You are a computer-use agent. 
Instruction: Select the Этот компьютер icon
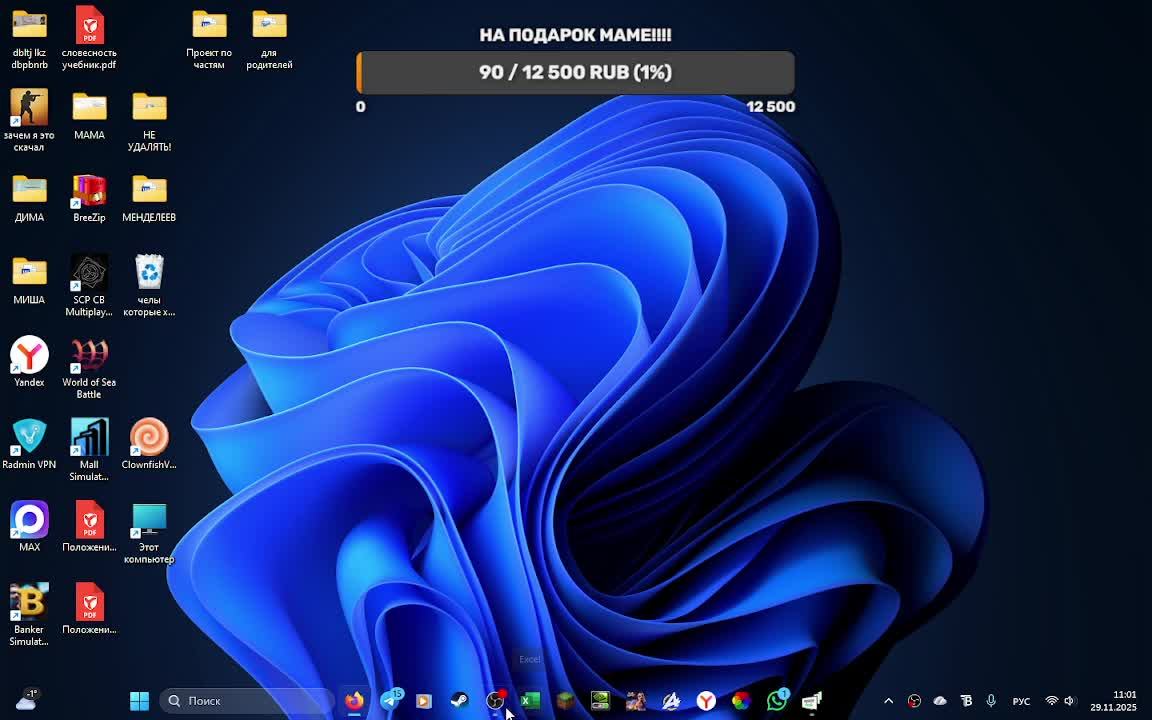pos(149,533)
